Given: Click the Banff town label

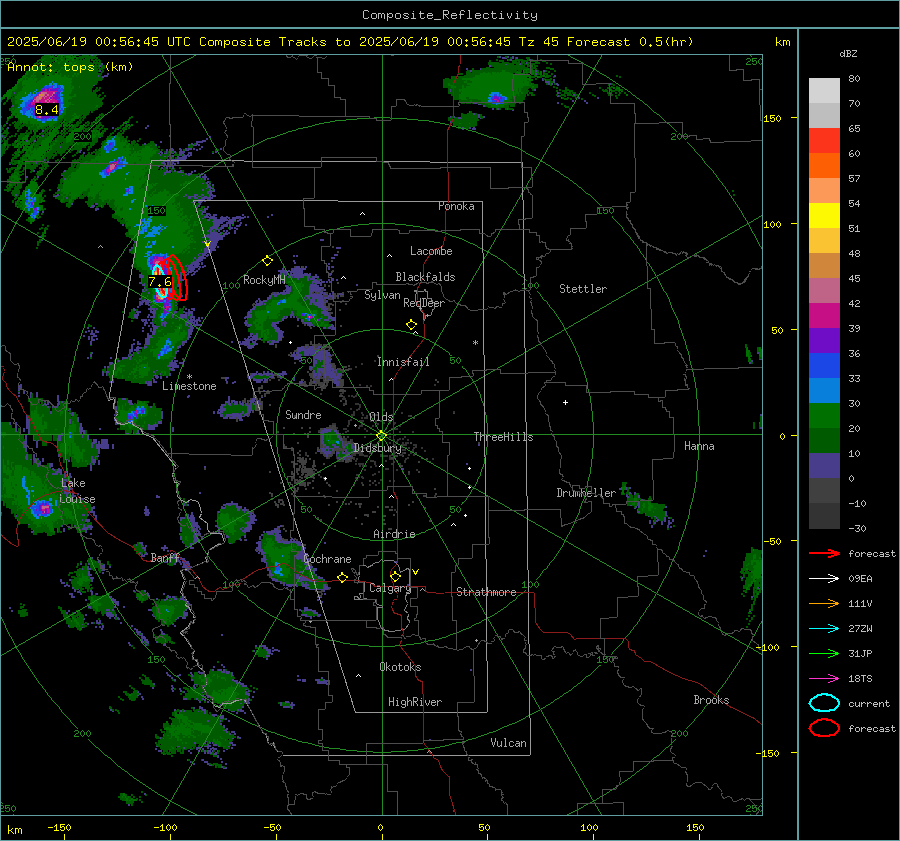Looking at the screenshot, I should pos(165,558).
